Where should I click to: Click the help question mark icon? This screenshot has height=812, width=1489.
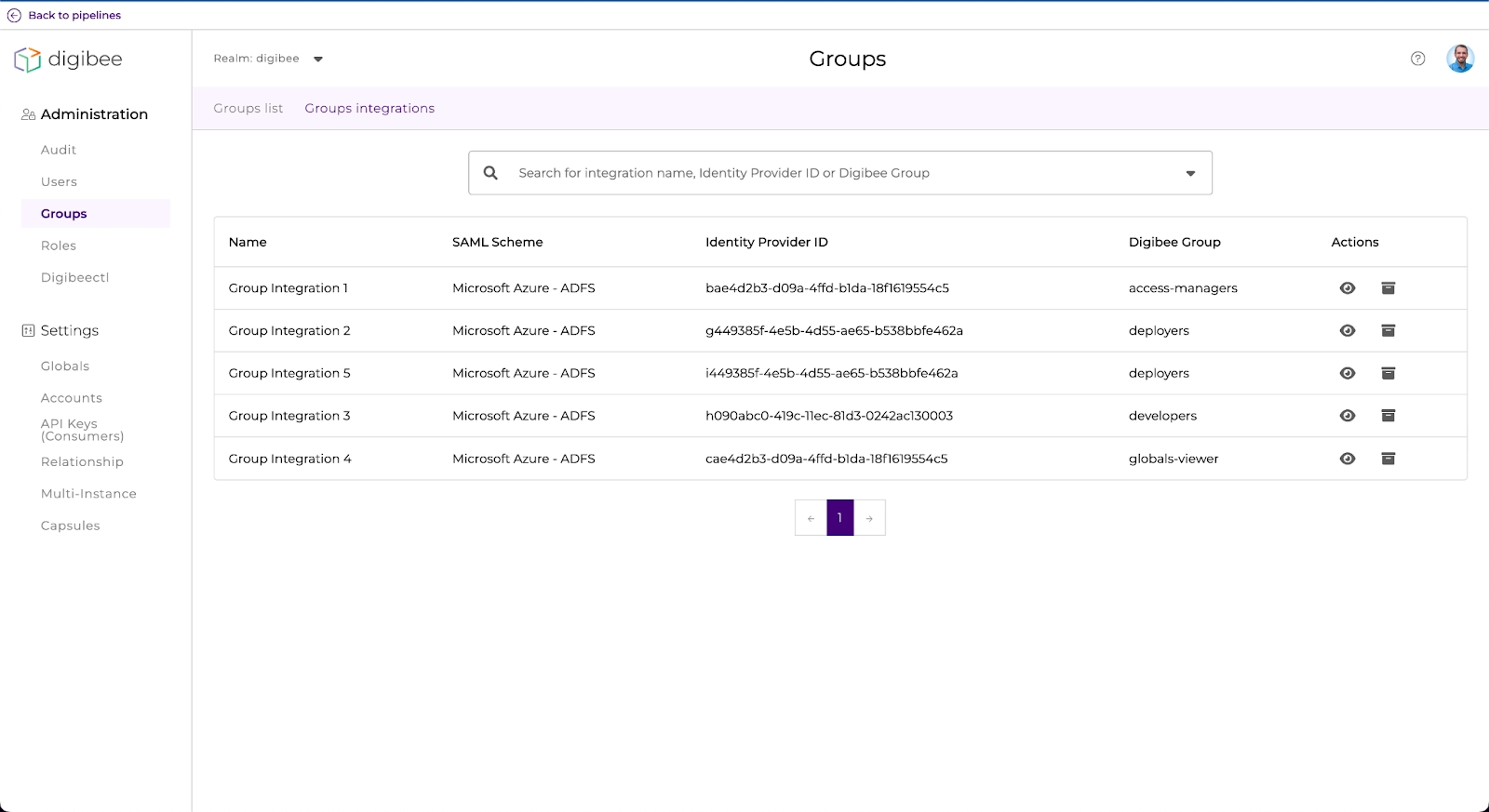tap(1417, 59)
